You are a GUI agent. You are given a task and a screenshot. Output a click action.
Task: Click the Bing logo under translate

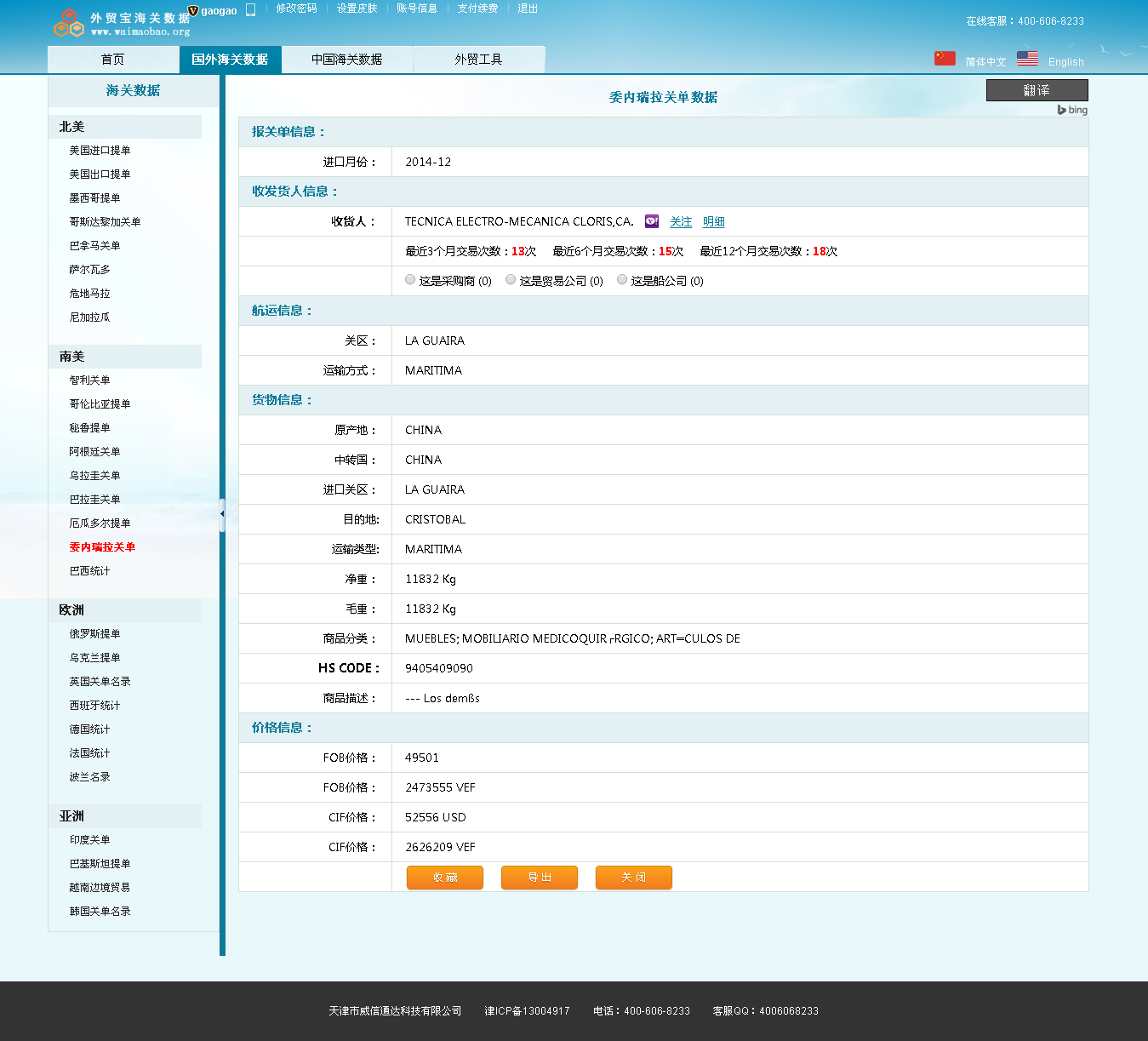coord(1072,110)
